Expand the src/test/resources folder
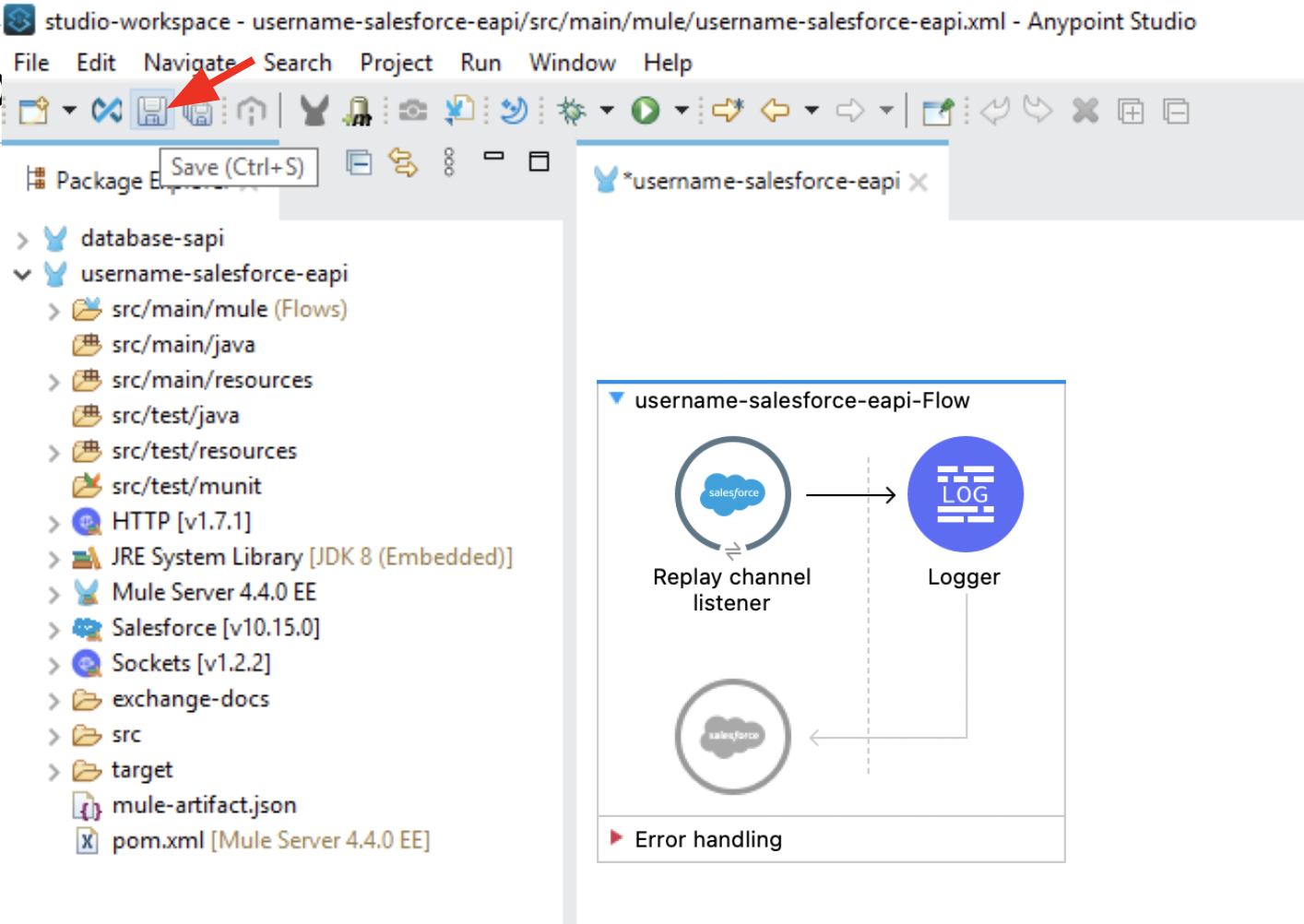1304x924 pixels. [x=53, y=453]
